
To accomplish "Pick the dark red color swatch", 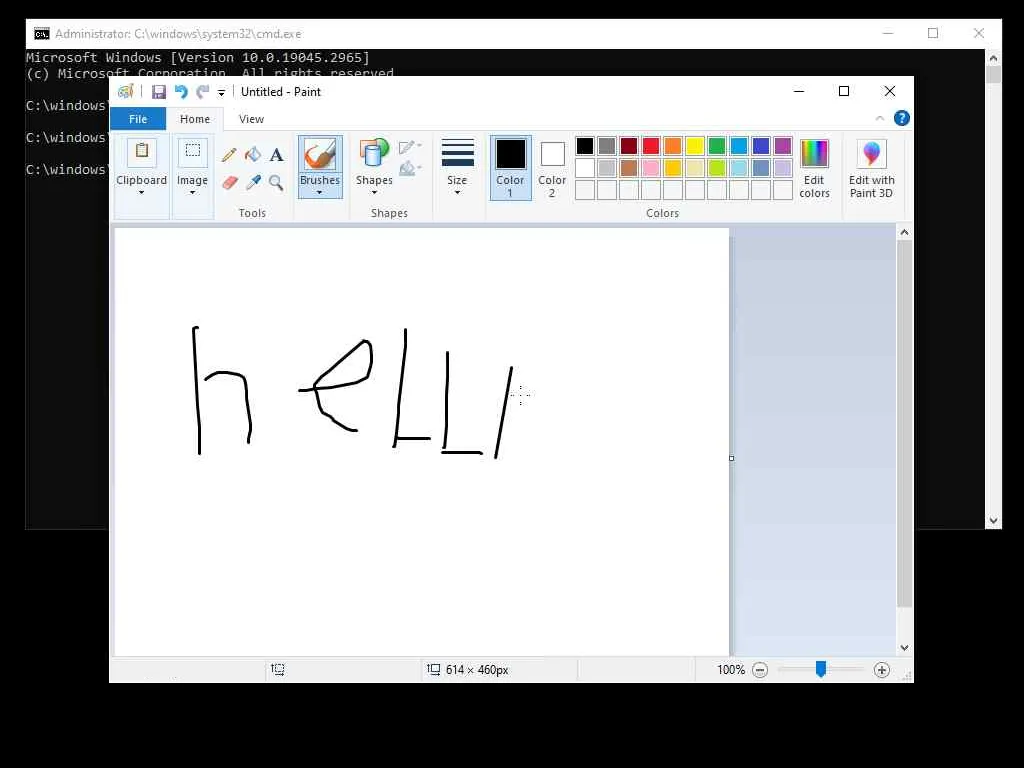I will [629, 146].
